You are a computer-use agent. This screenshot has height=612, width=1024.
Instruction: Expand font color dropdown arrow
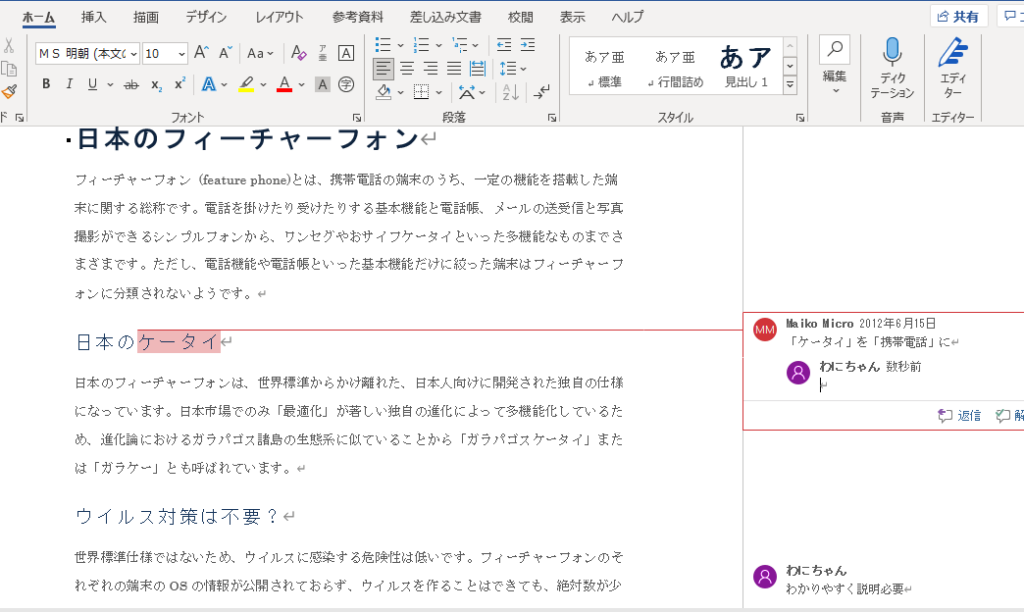[301, 84]
